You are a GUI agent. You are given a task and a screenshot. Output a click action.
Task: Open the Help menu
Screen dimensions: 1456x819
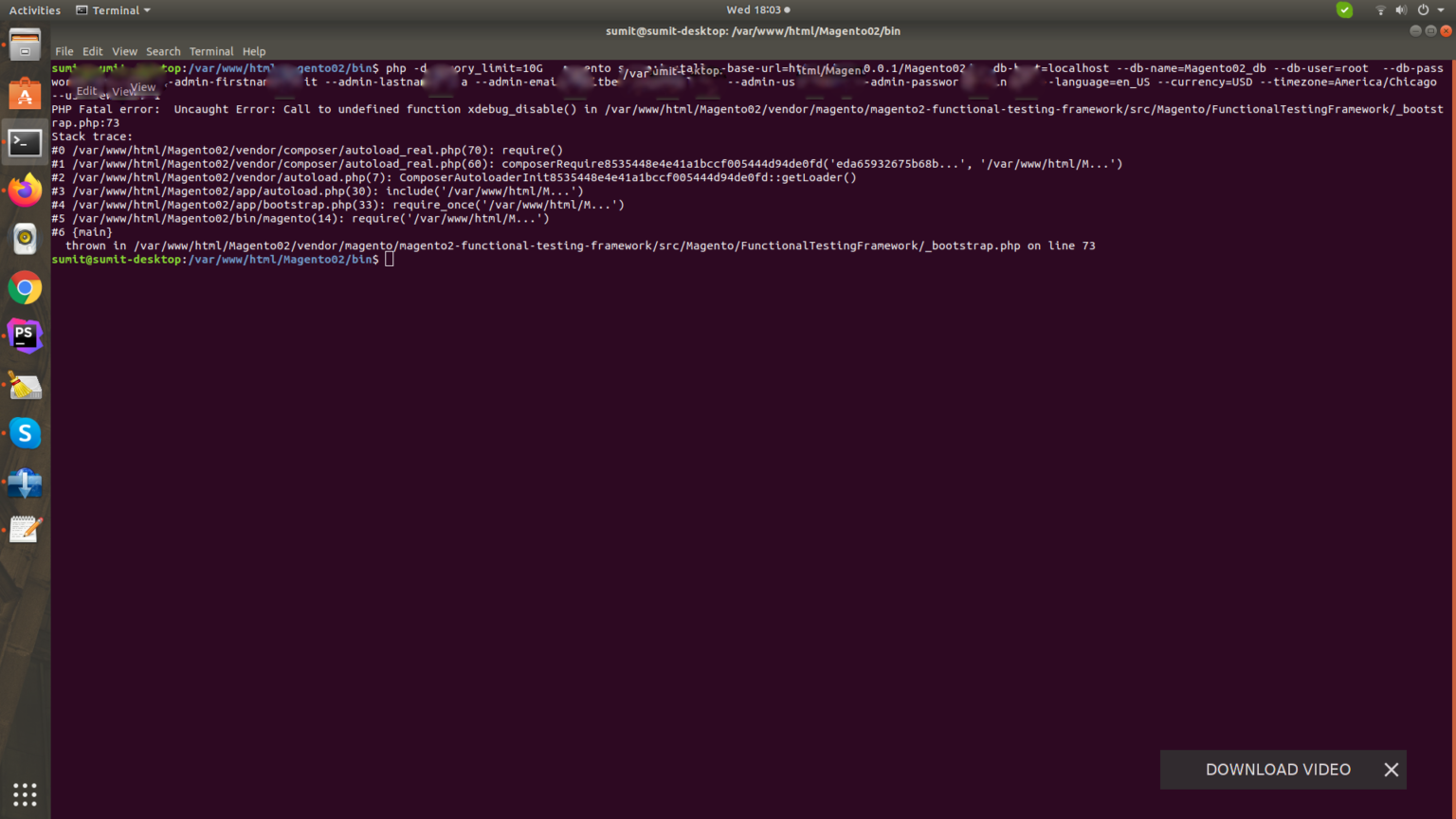click(253, 51)
